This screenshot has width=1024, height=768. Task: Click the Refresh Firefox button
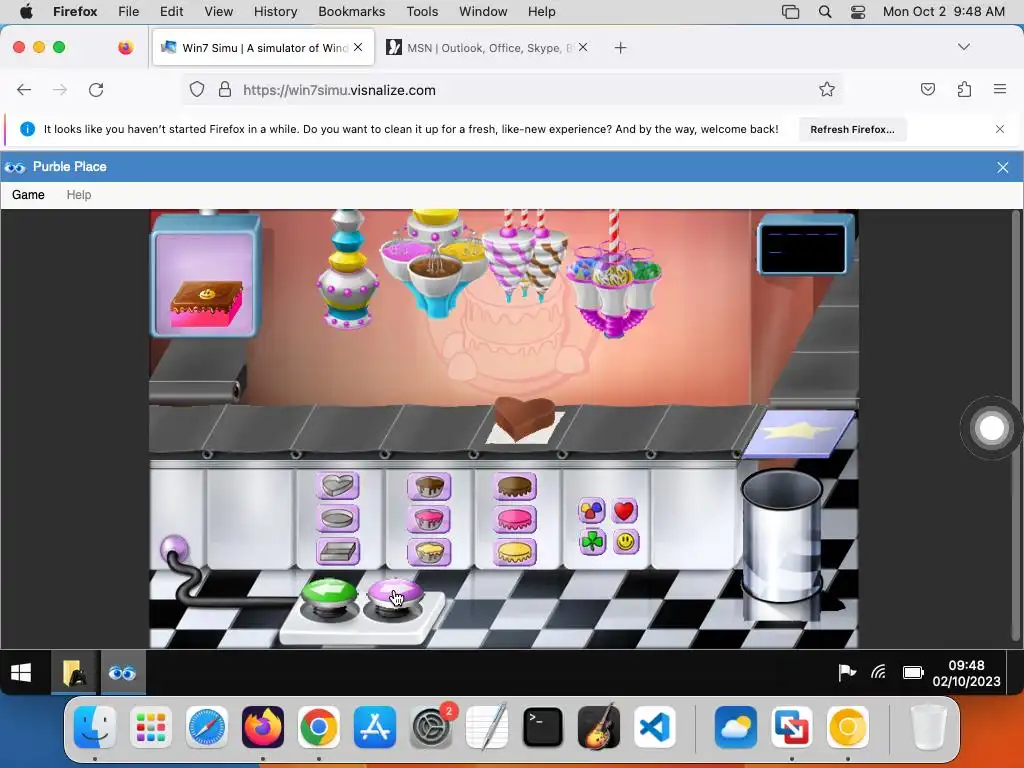tap(852, 129)
